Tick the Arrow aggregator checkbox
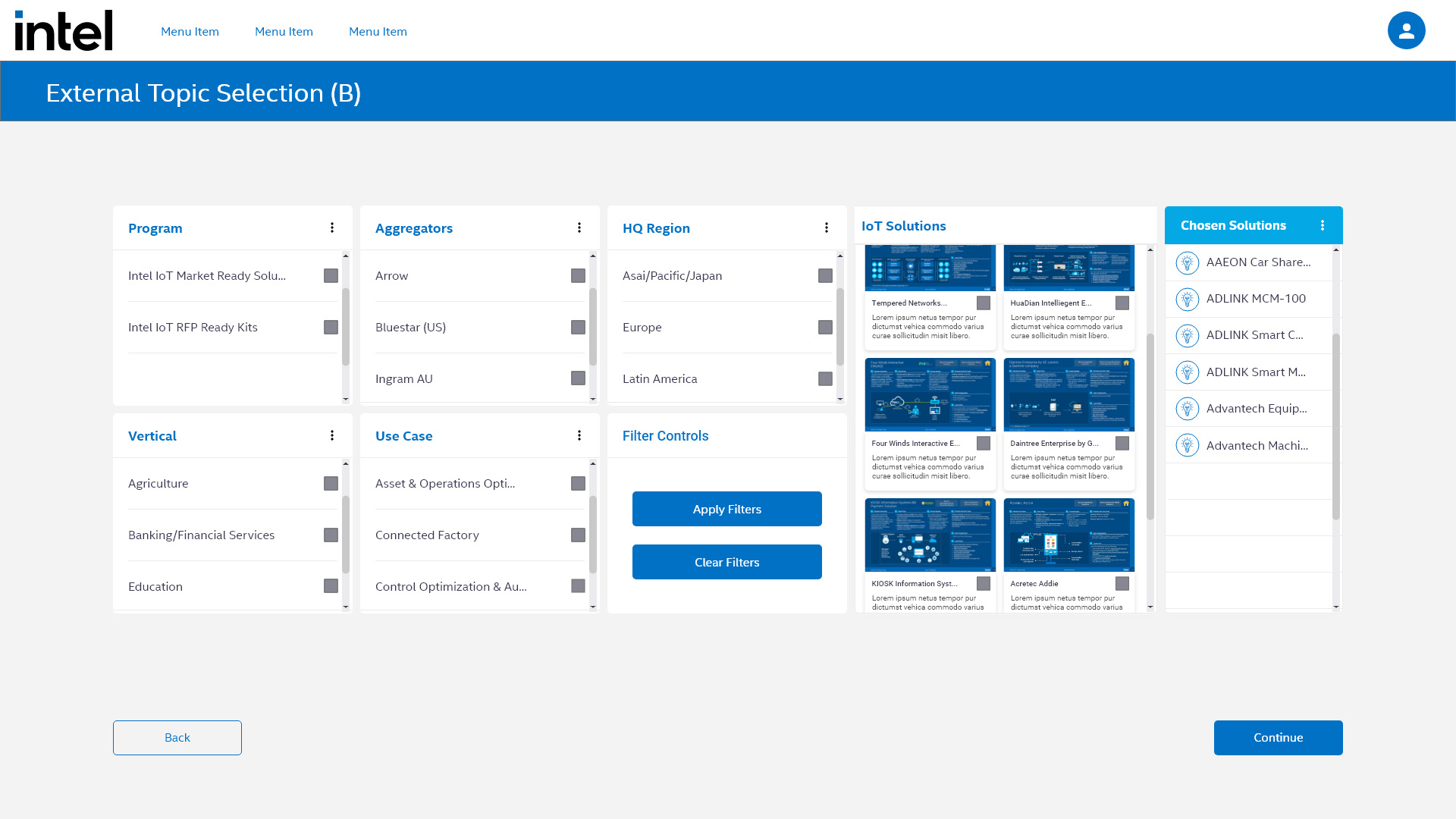 [x=578, y=275]
